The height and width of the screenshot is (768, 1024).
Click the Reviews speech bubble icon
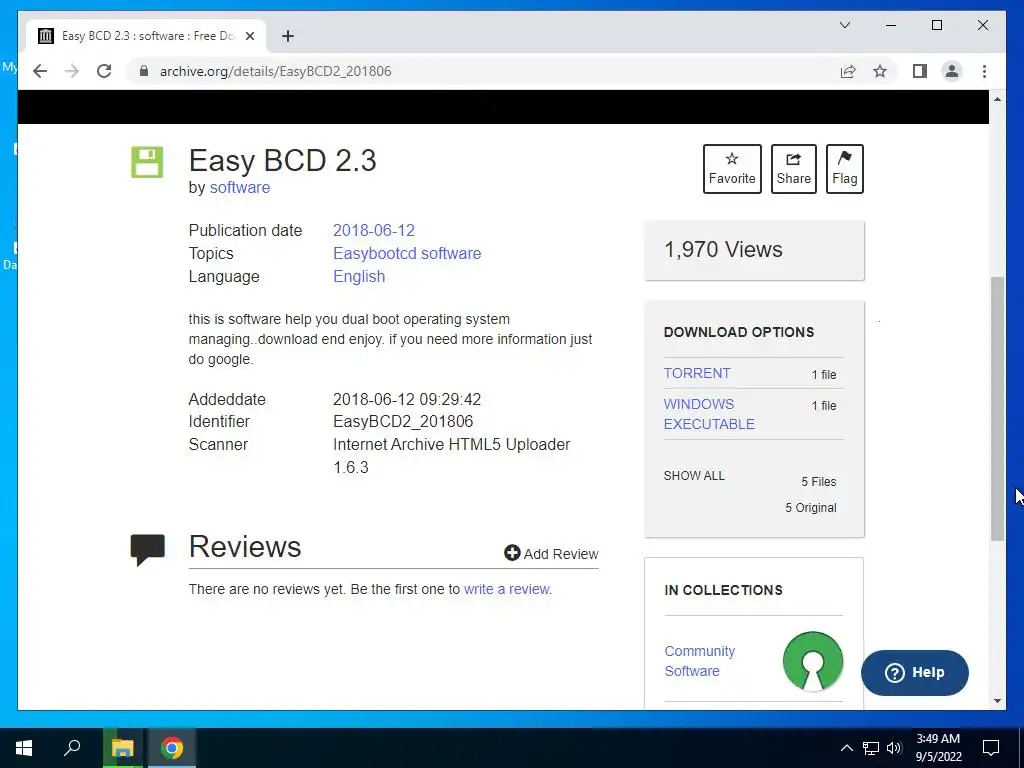148,549
